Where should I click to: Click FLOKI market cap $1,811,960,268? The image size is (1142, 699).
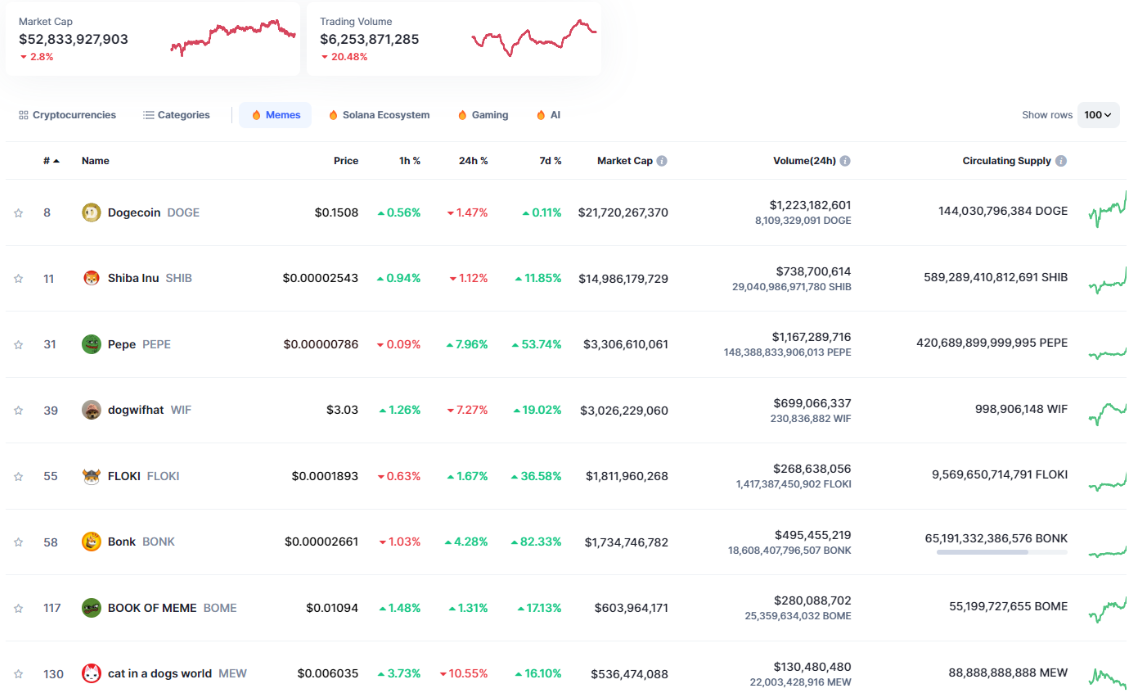(626, 476)
